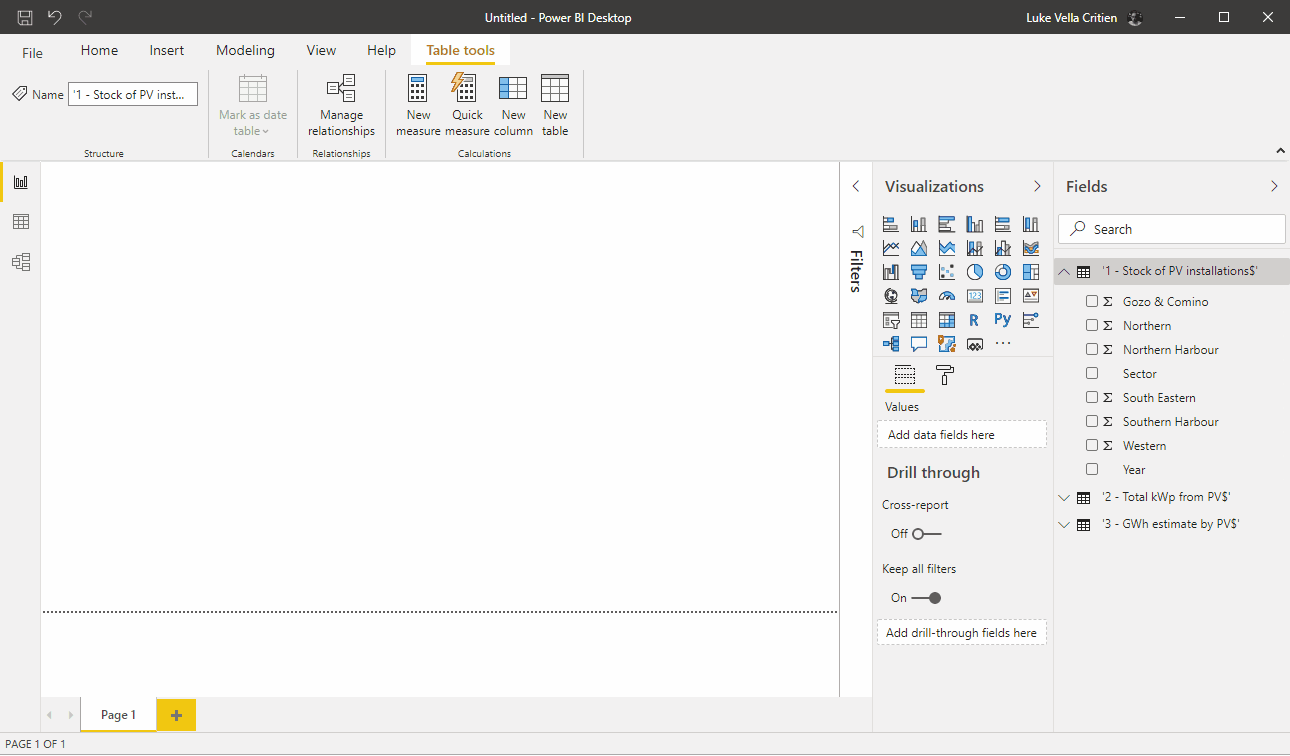Add a Python visual to the report
This screenshot has height=756, width=1290.
(x=1003, y=320)
